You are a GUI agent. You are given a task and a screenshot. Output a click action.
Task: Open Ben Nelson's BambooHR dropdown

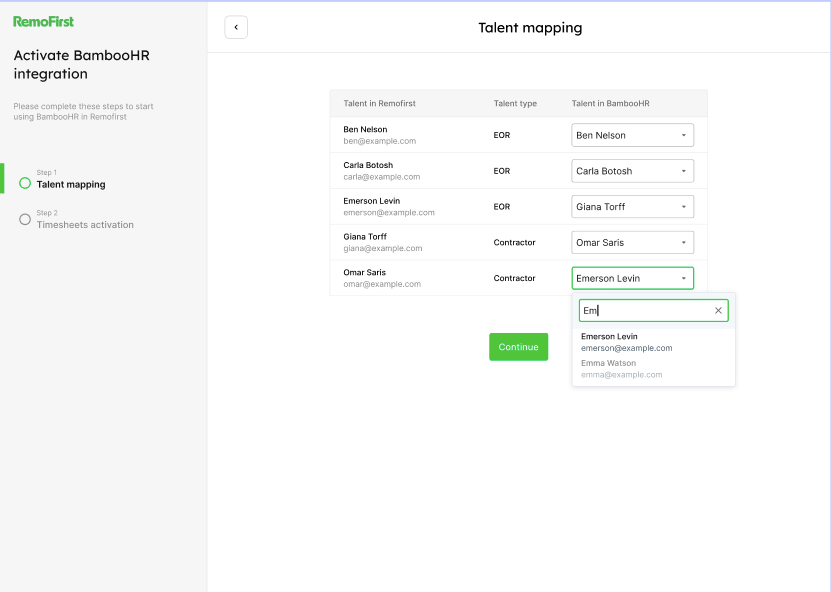coord(632,135)
